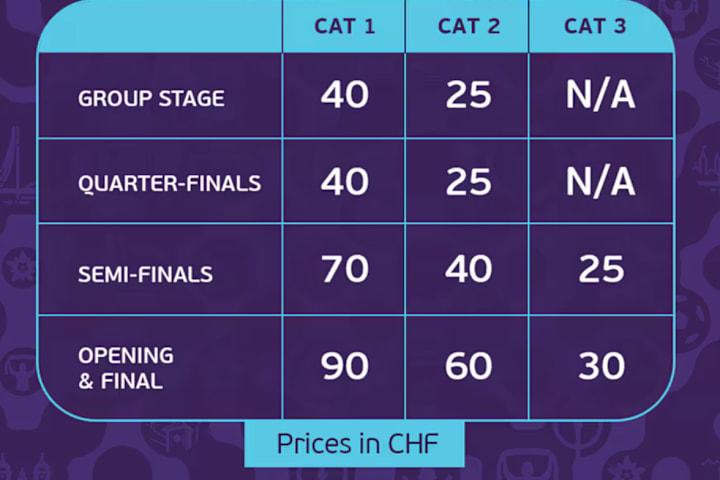Select Semi-Finals CAT 3 price 25
The height and width of the screenshot is (480, 720).
coord(601,269)
